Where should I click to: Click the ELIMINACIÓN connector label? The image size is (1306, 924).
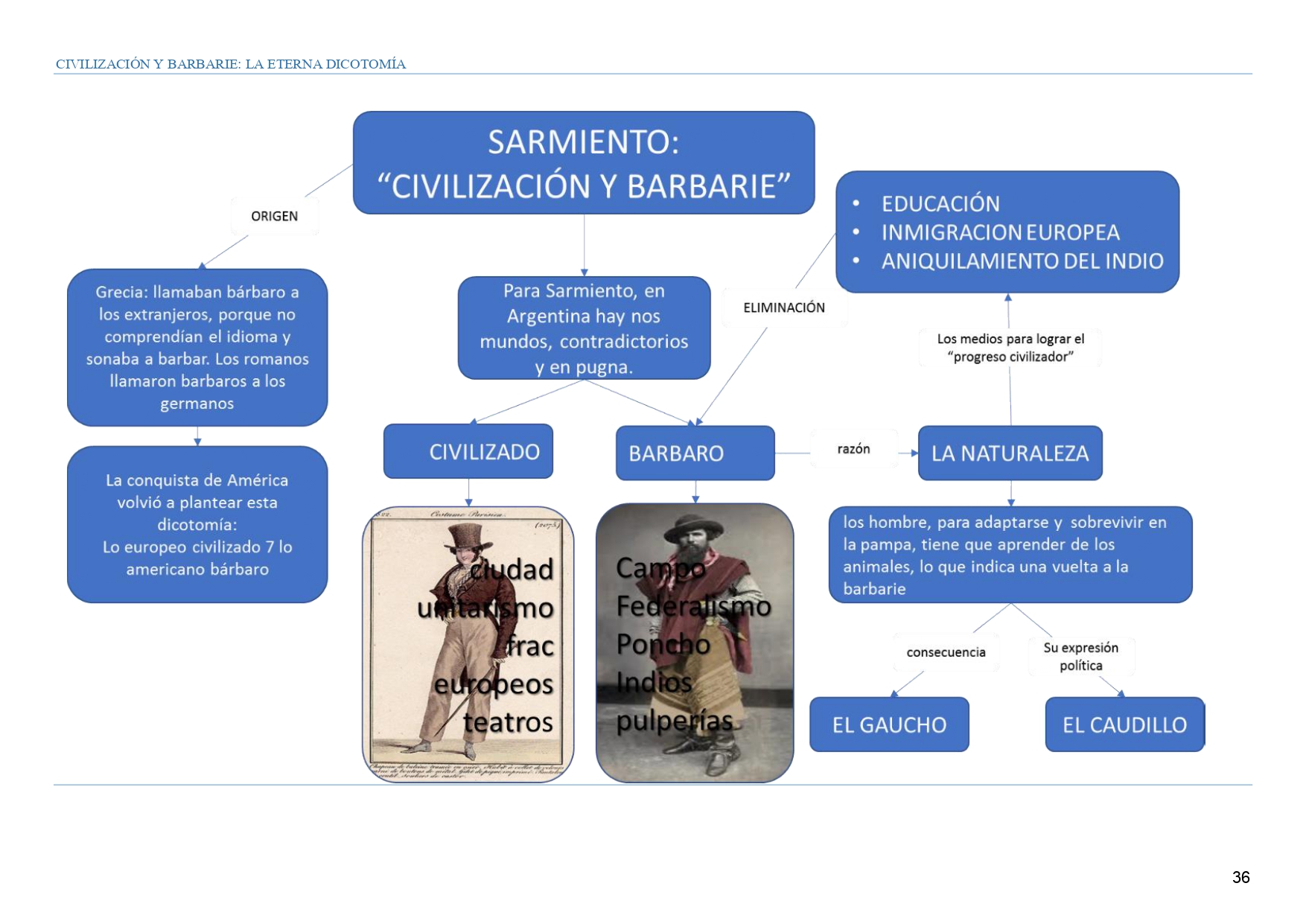[x=784, y=308]
